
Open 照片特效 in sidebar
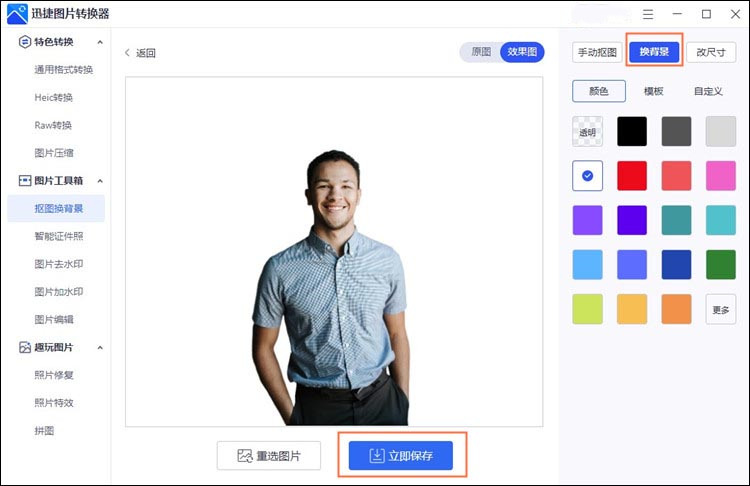54,403
